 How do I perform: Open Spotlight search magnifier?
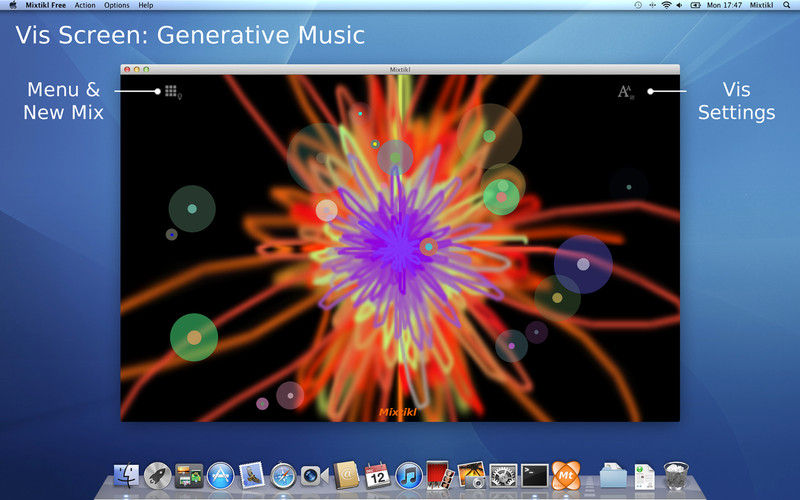787,5
